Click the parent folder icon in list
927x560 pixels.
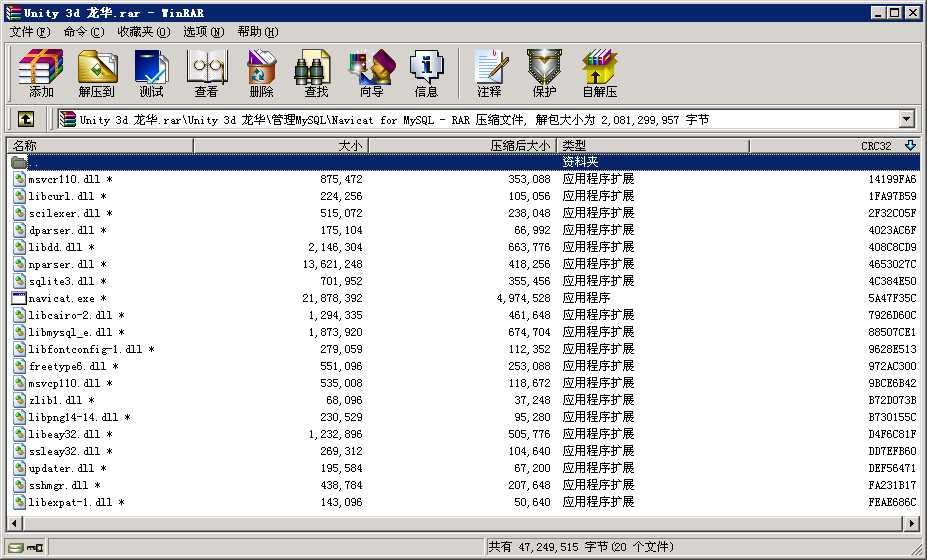coord(19,162)
